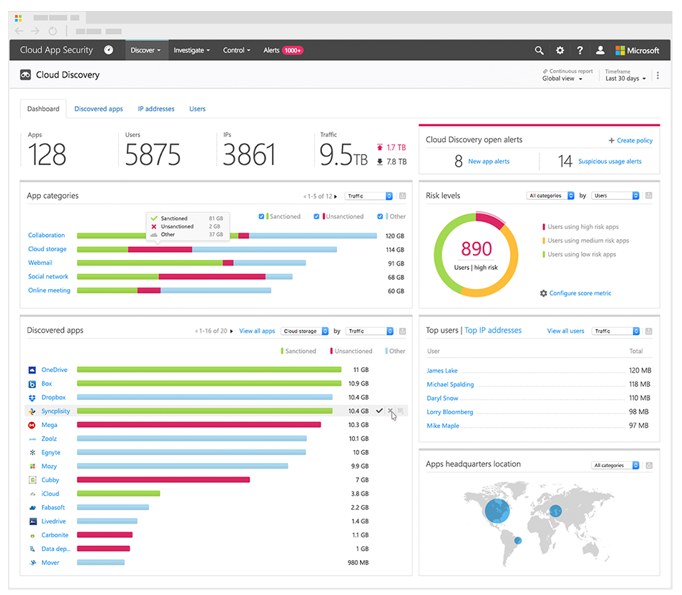Click the OneDrive app icon

tap(33, 370)
